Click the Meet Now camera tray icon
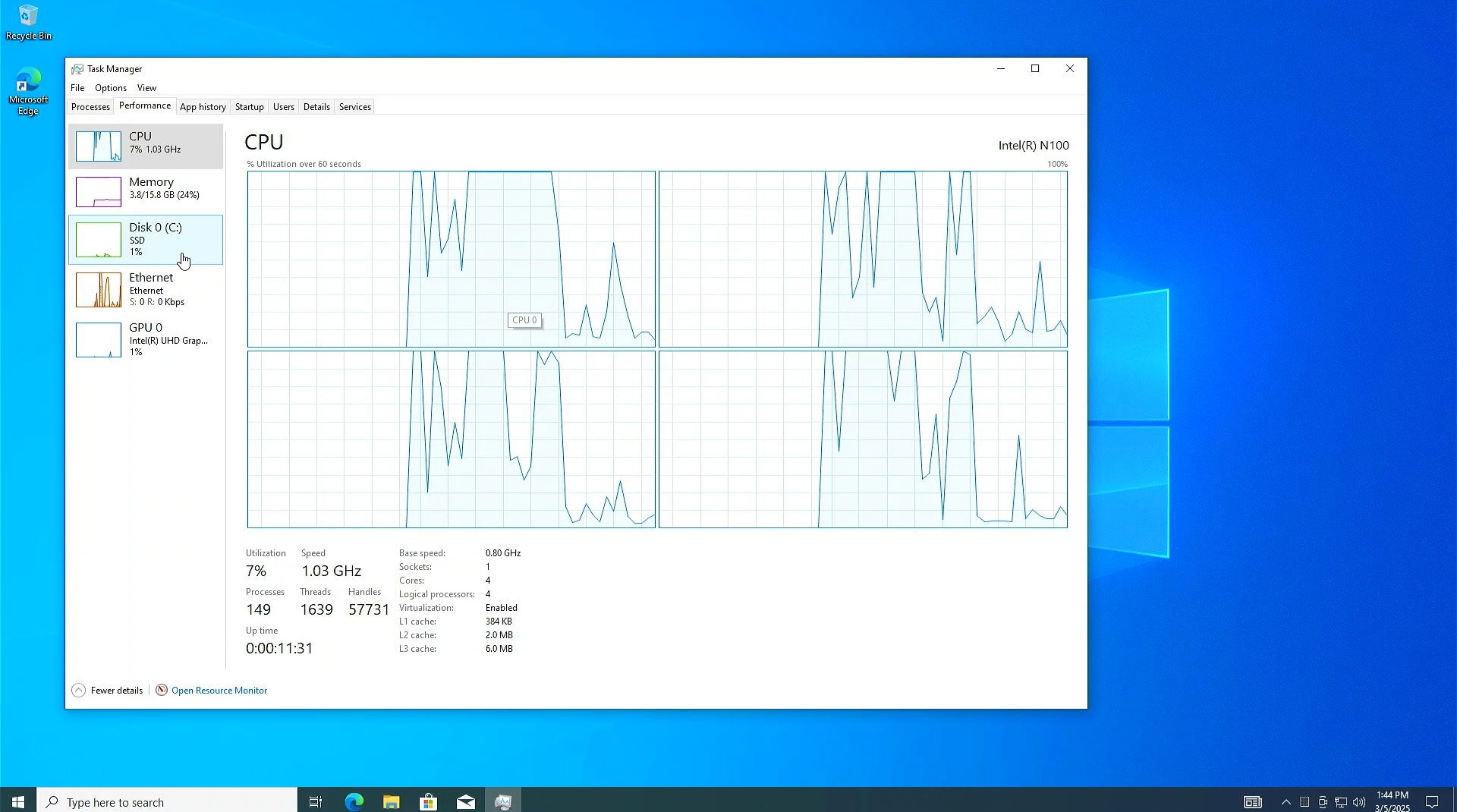1457x812 pixels. click(x=1323, y=802)
